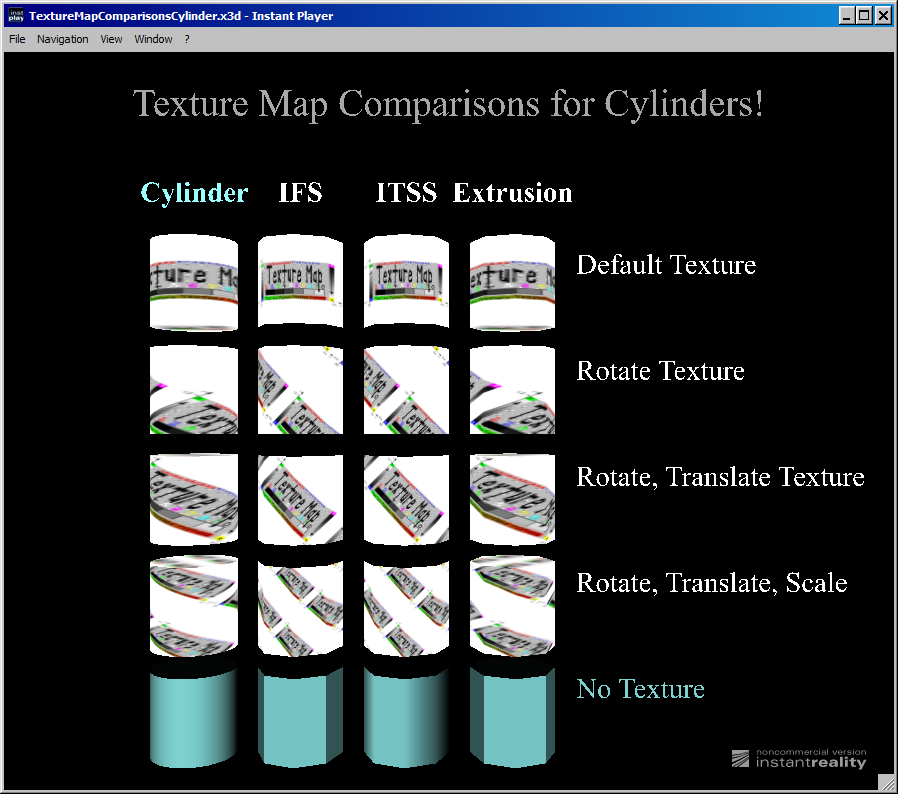Open the Window menu
Screen dimensions: 898x794
pyautogui.click(x=153, y=39)
